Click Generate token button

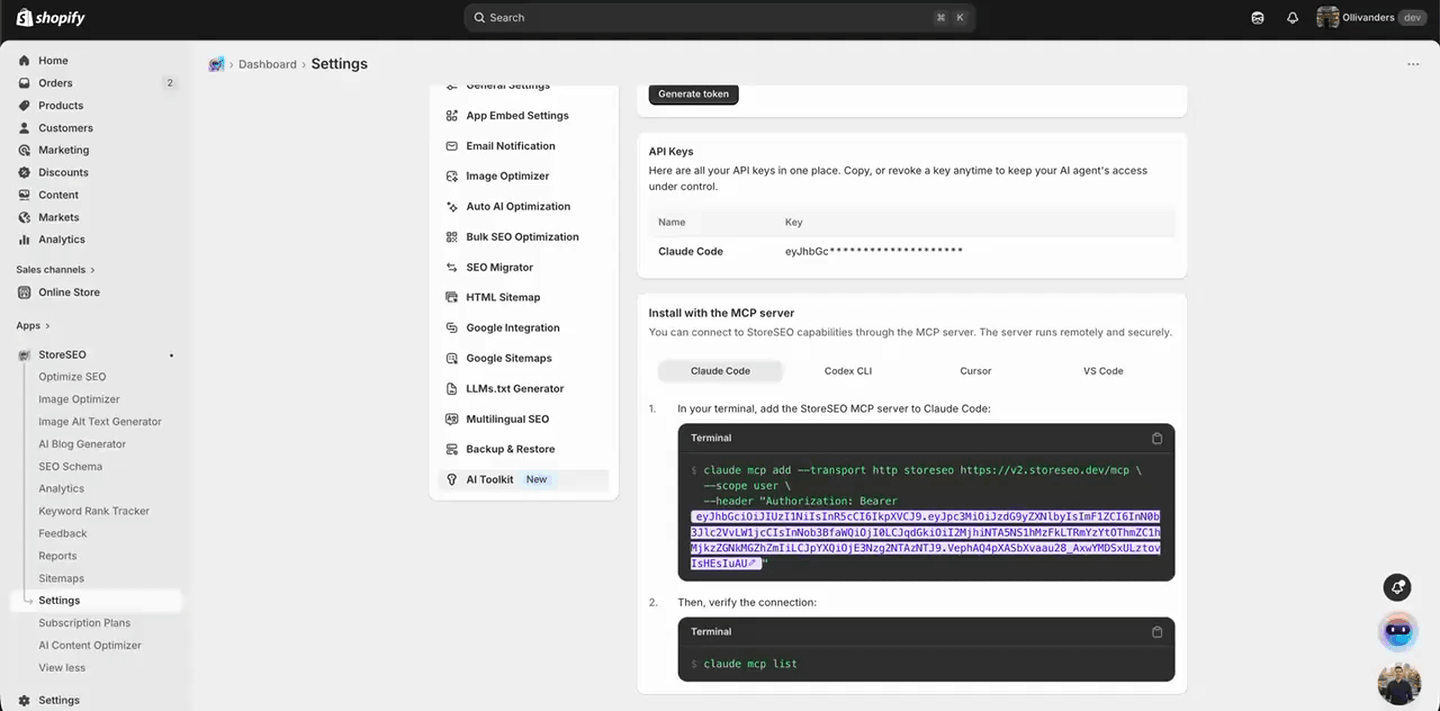click(x=693, y=94)
